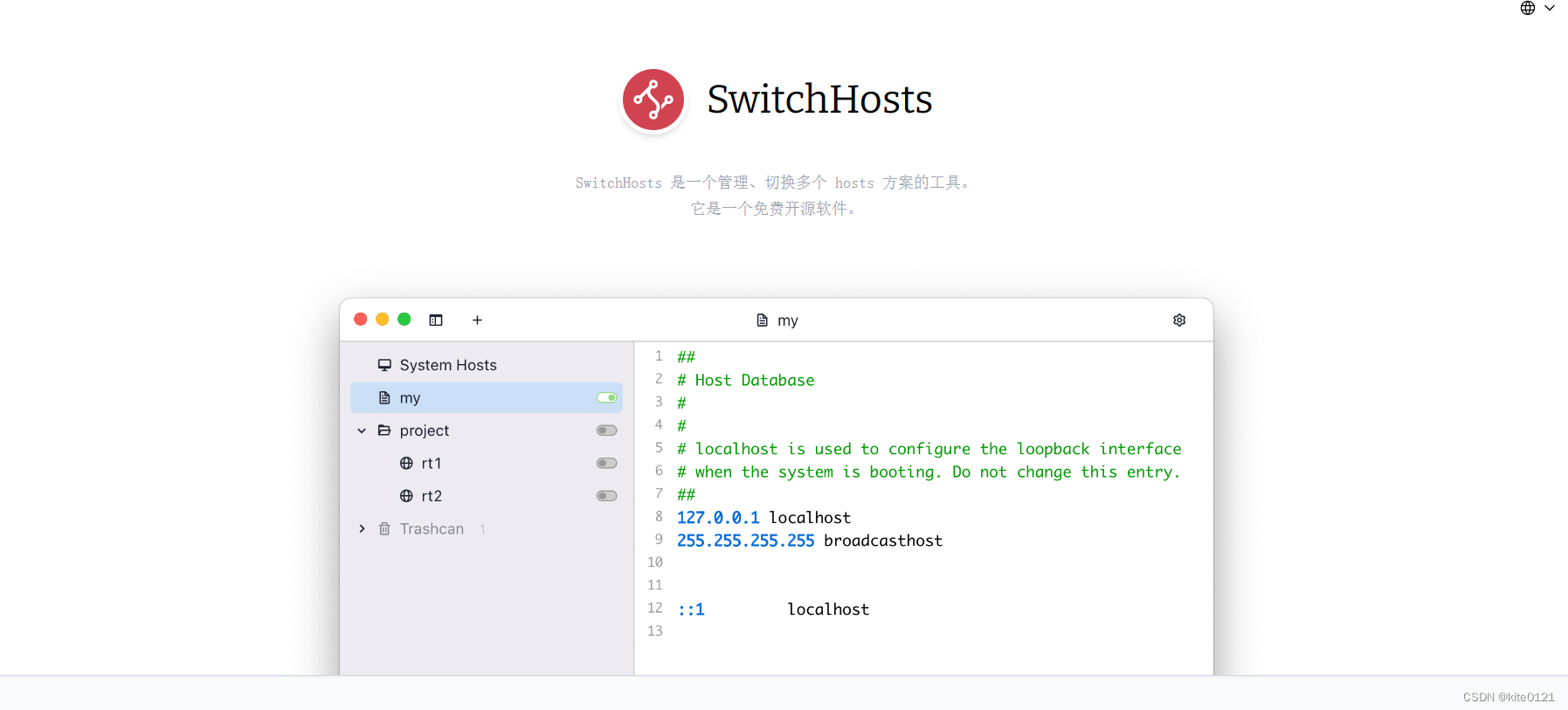Image resolution: width=1568 pixels, height=710 pixels.
Task: Click the '::1' IPv6 address
Action: (x=691, y=610)
